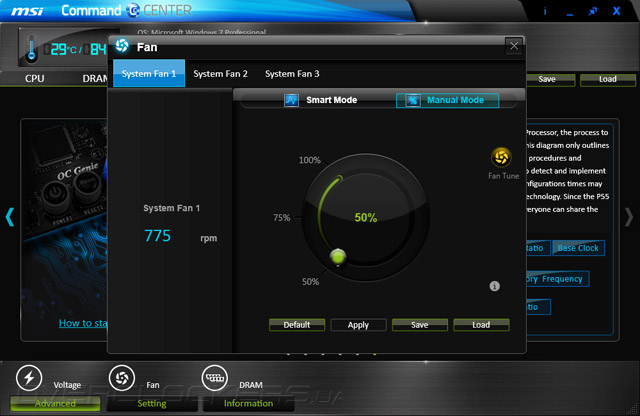Click the Apply button

(358, 325)
